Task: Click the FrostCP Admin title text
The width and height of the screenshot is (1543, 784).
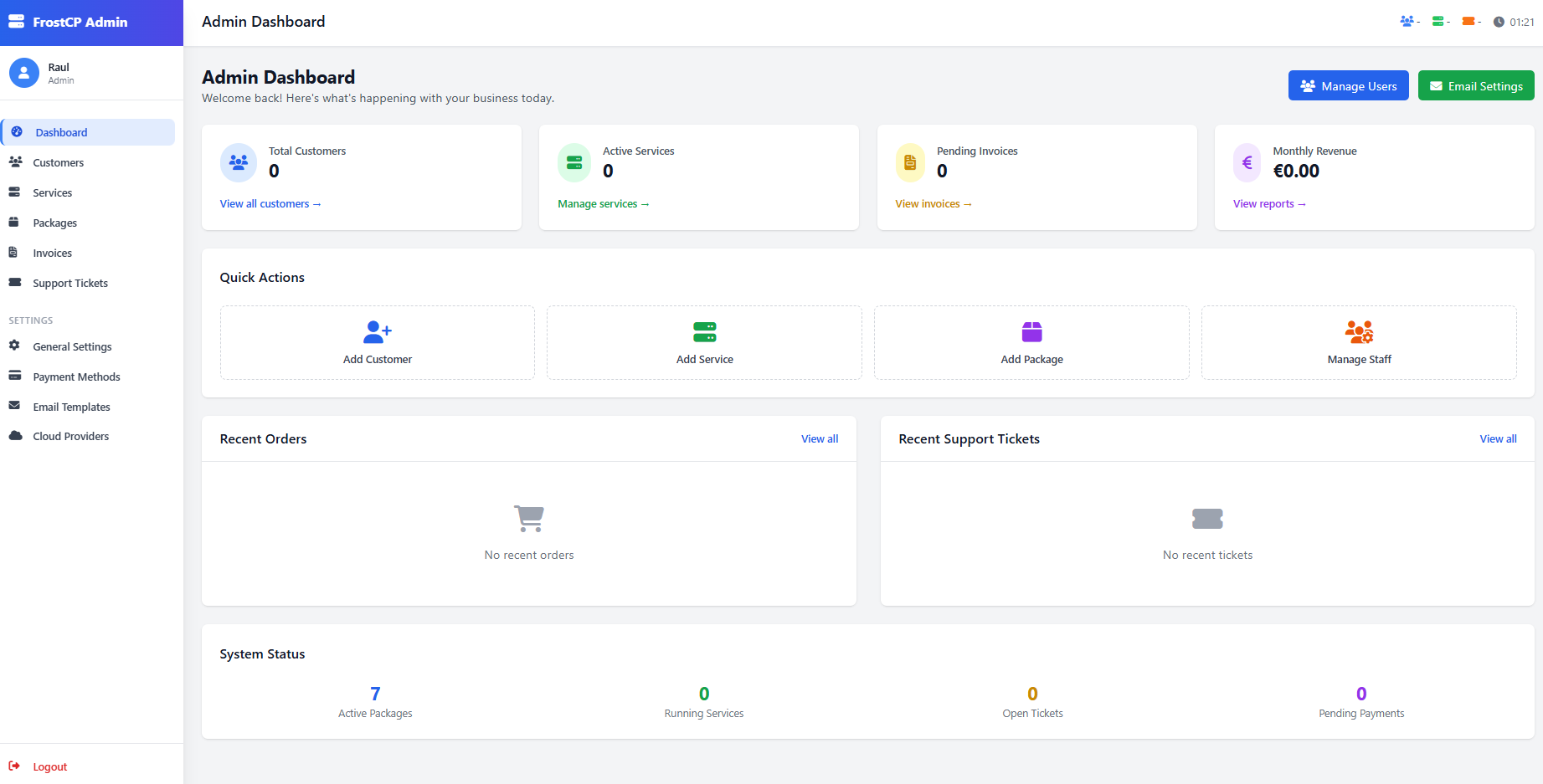Action: [x=80, y=22]
